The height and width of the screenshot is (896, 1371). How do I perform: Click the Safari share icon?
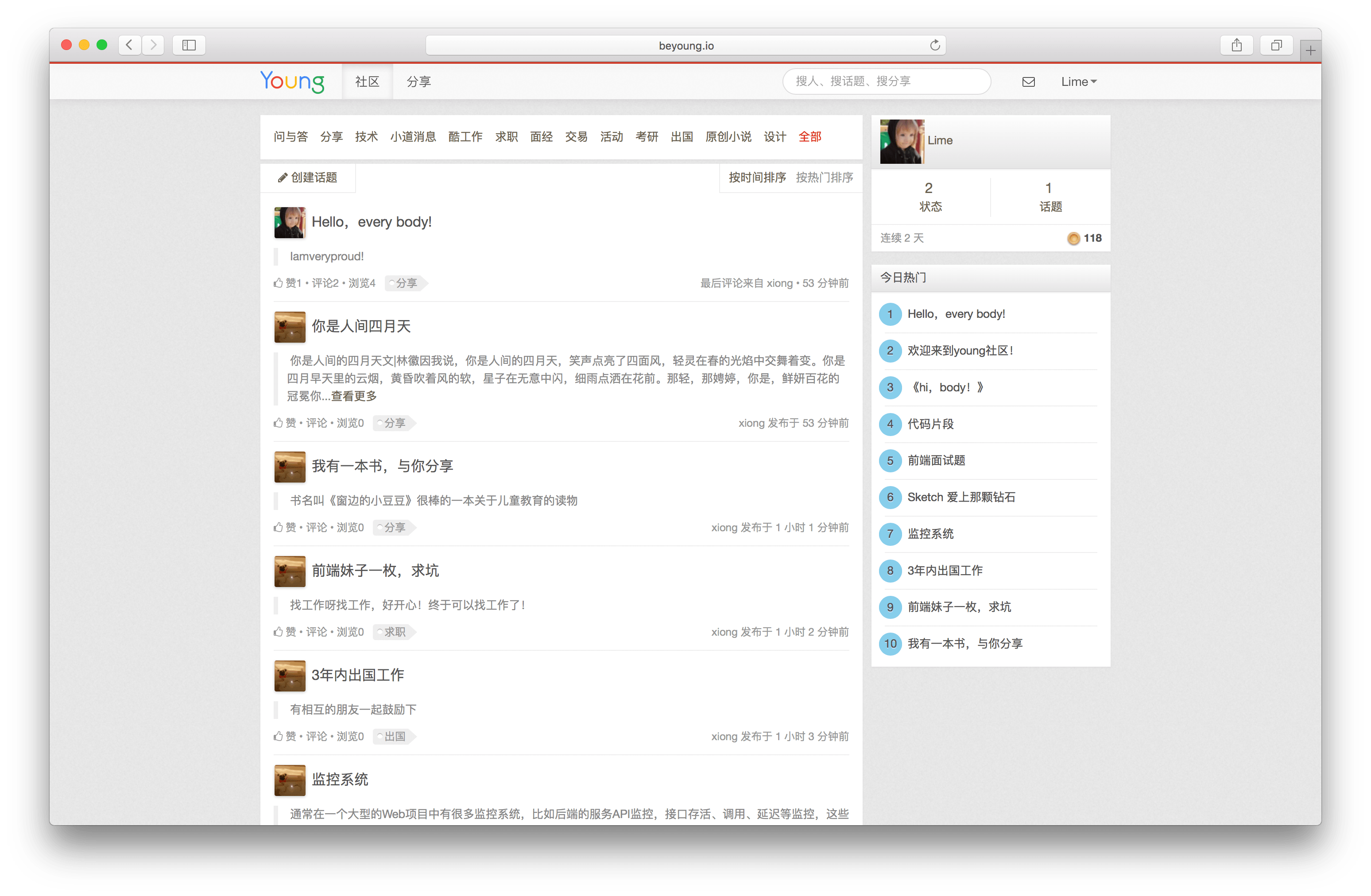coord(1236,46)
